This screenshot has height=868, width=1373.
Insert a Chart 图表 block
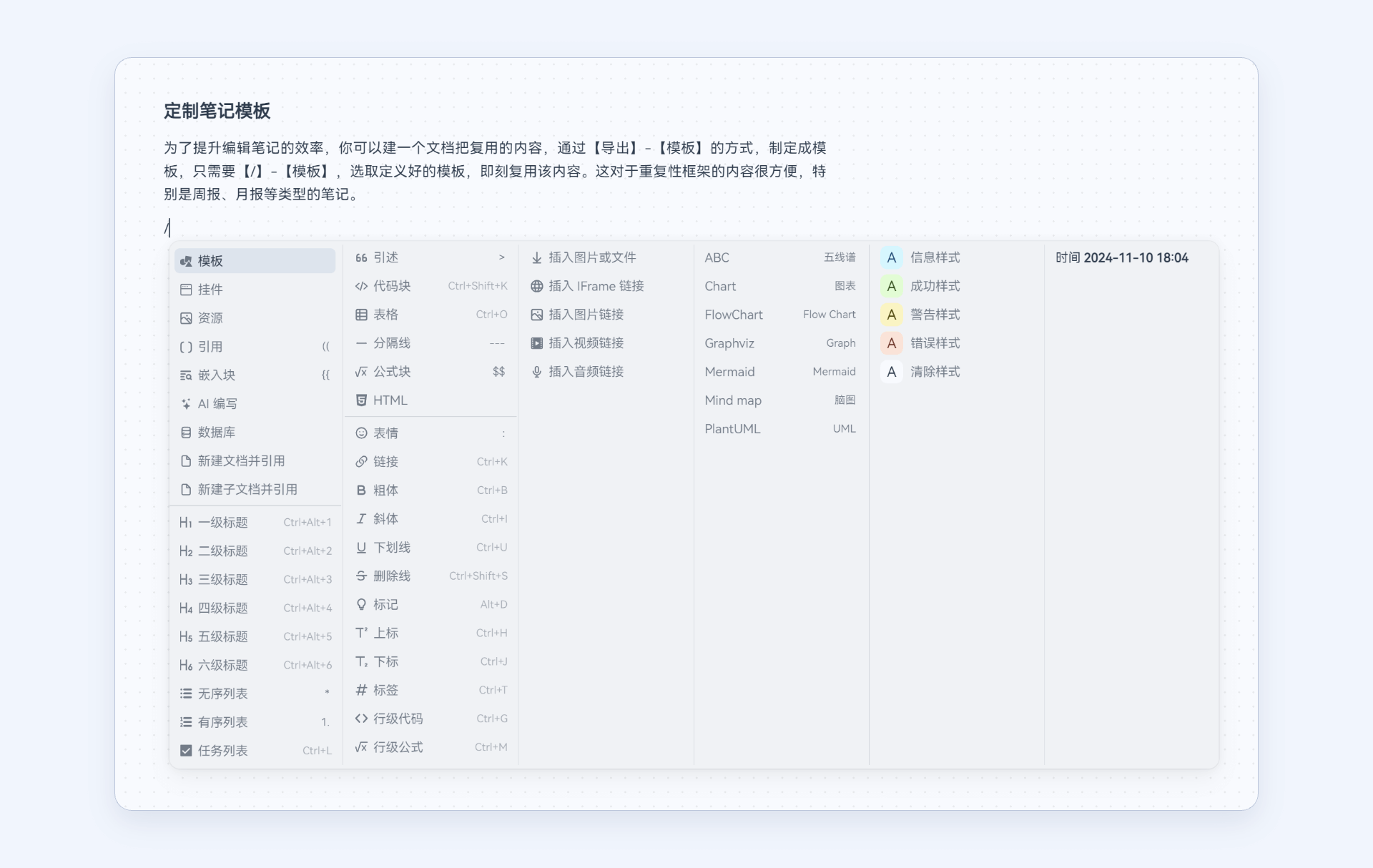pyautogui.click(x=781, y=286)
